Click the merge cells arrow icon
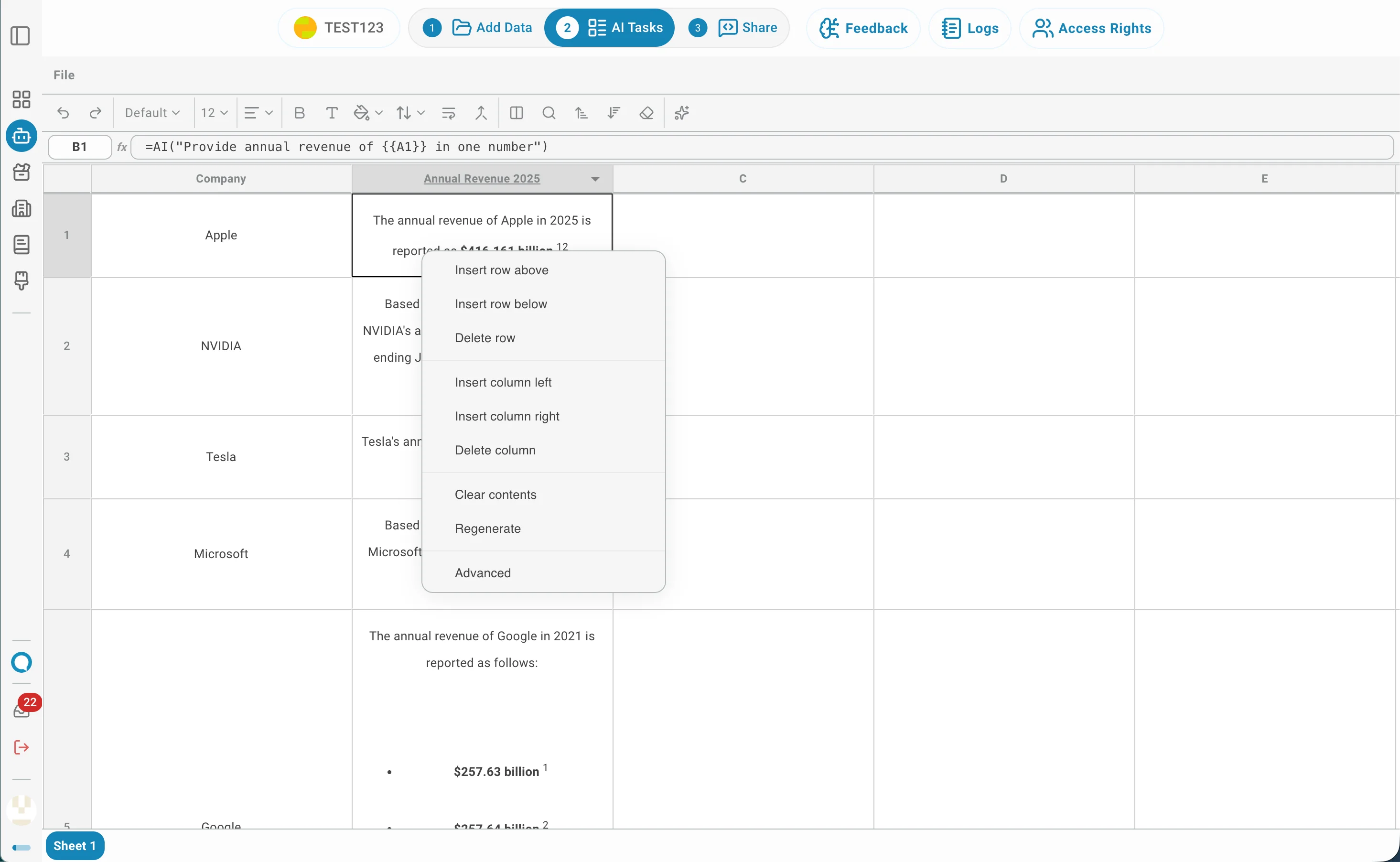Screen dimensions: 1400x862 pos(481,113)
